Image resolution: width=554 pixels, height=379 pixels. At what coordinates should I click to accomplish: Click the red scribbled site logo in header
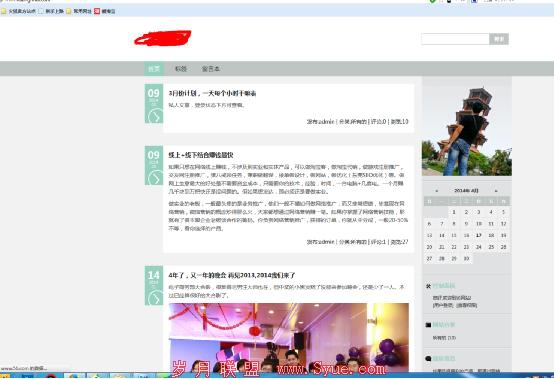point(163,38)
